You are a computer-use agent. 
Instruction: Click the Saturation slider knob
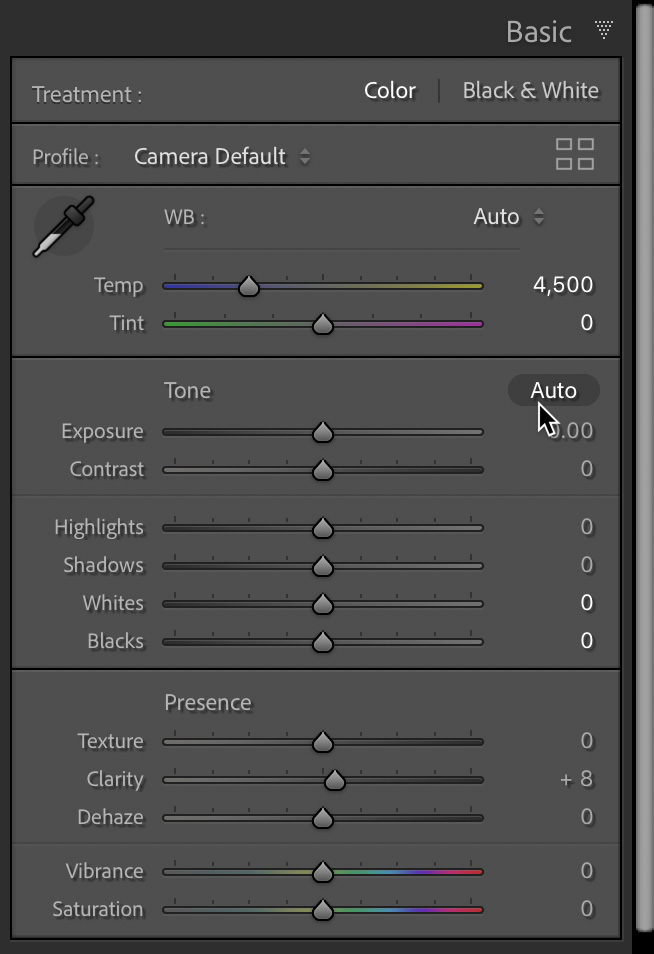point(322,910)
